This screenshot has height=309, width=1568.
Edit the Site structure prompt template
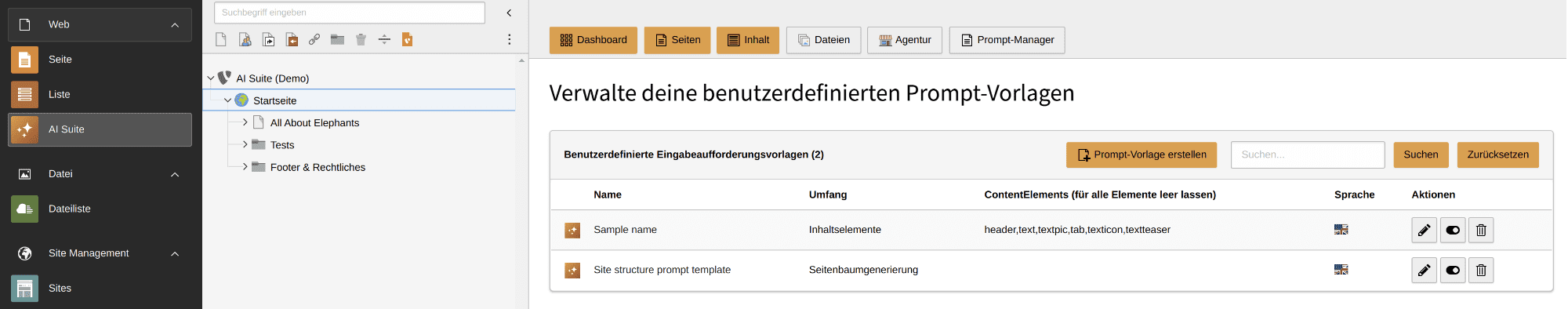pos(1424,270)
